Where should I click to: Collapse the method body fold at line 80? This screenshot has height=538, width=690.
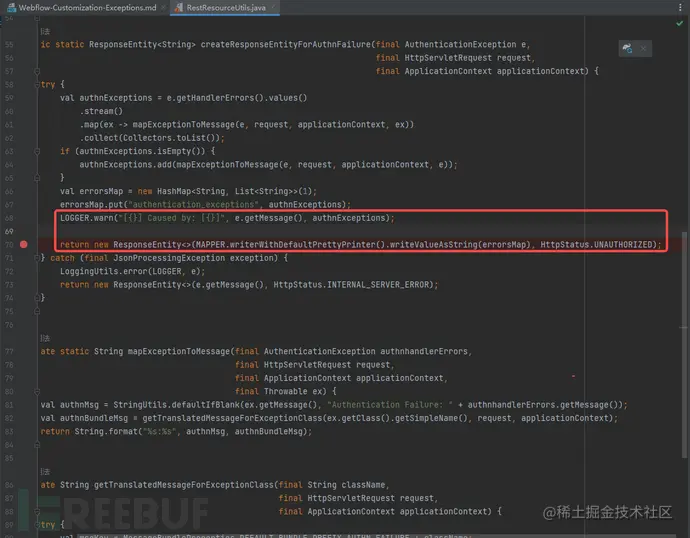point(37,392)
